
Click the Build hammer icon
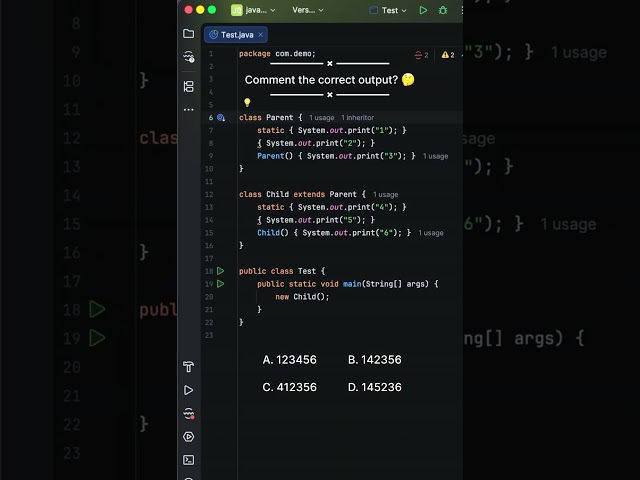(189, 367)
